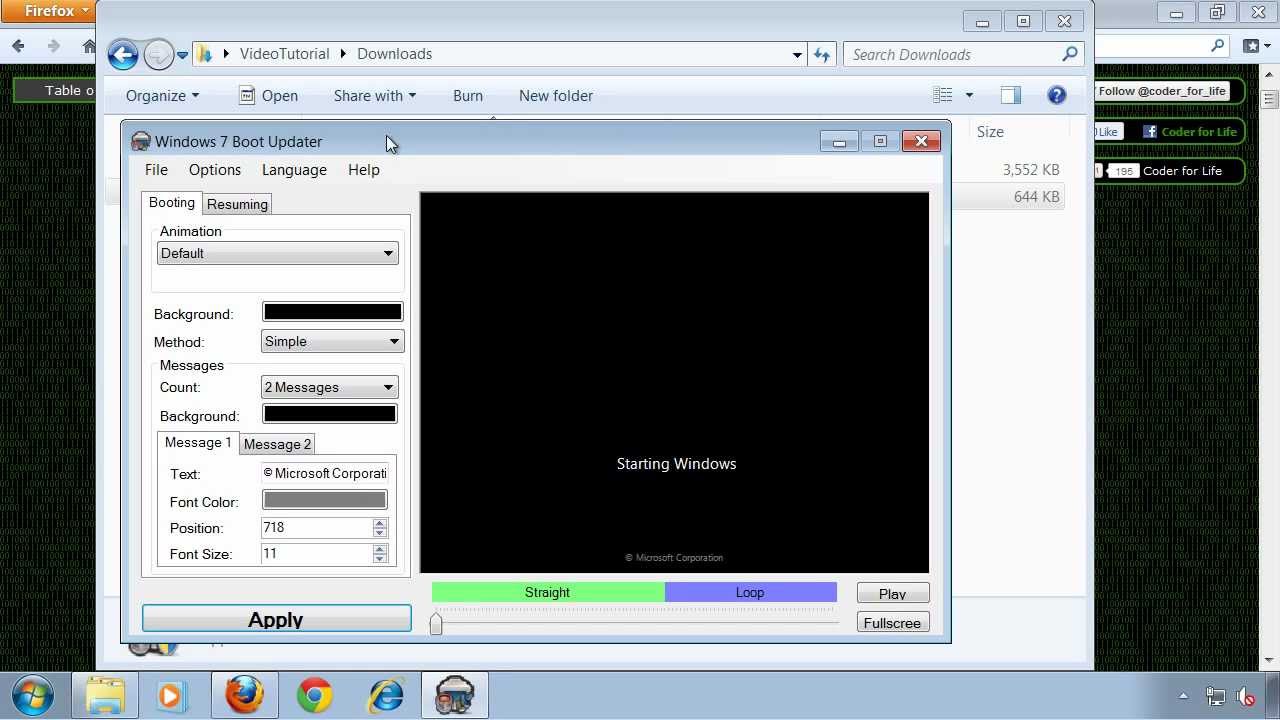Click the green Straight segment

click(x=548, y=593)
